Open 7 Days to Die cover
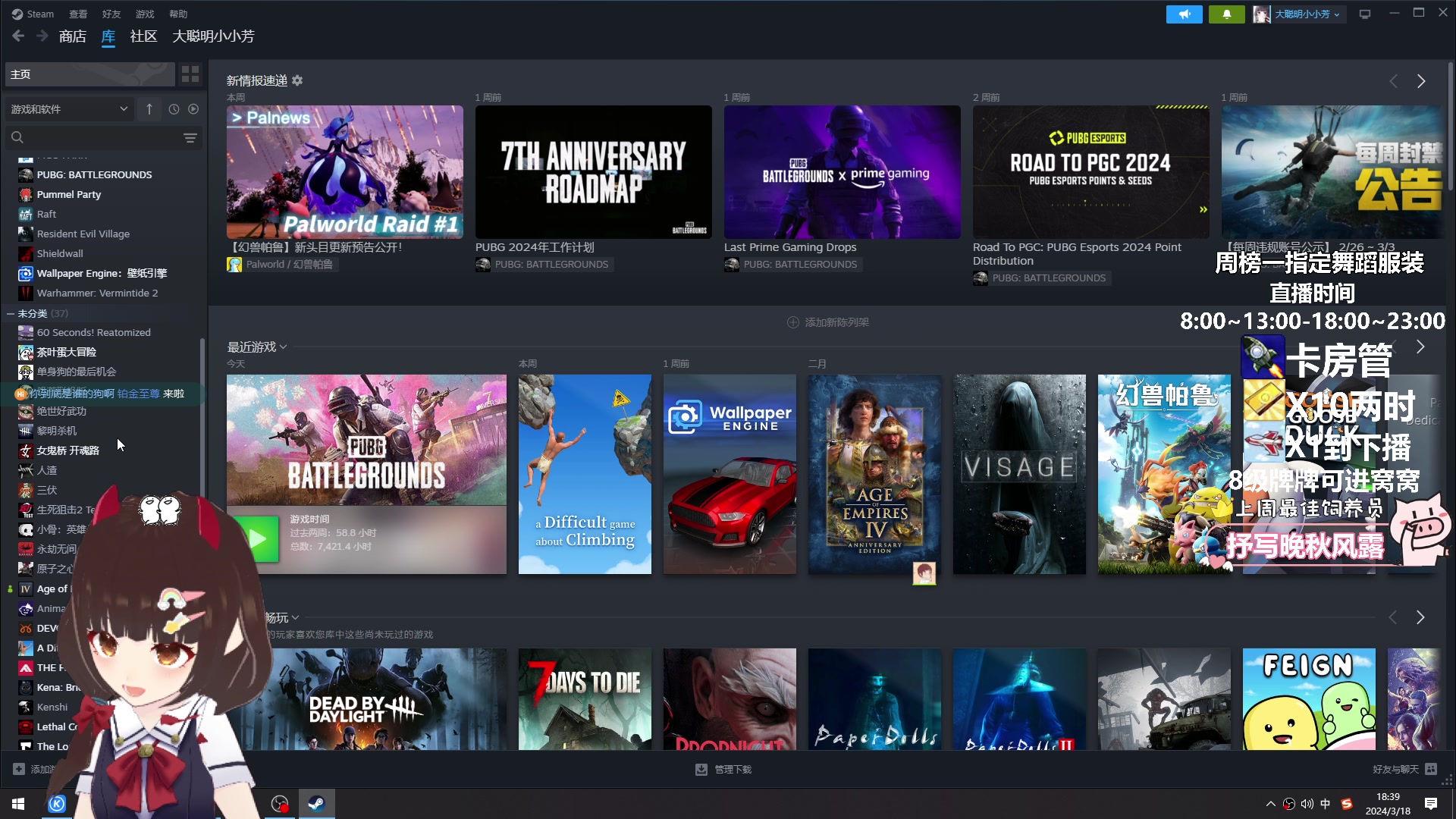The width and height of the screenshot is (1456, 819). tap(585, 699)
